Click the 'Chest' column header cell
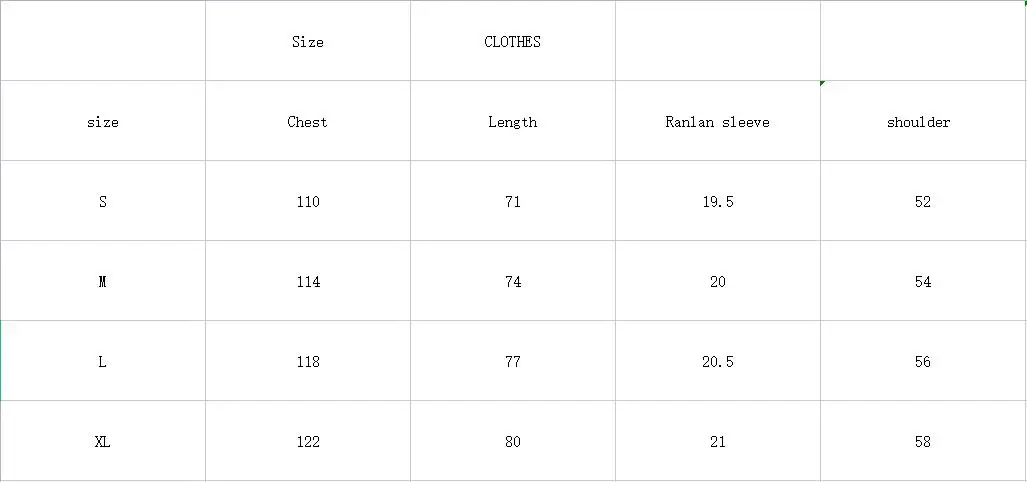Image resolution: width=1027 pixels, height=482 pixels. click(x=308, y=122)
